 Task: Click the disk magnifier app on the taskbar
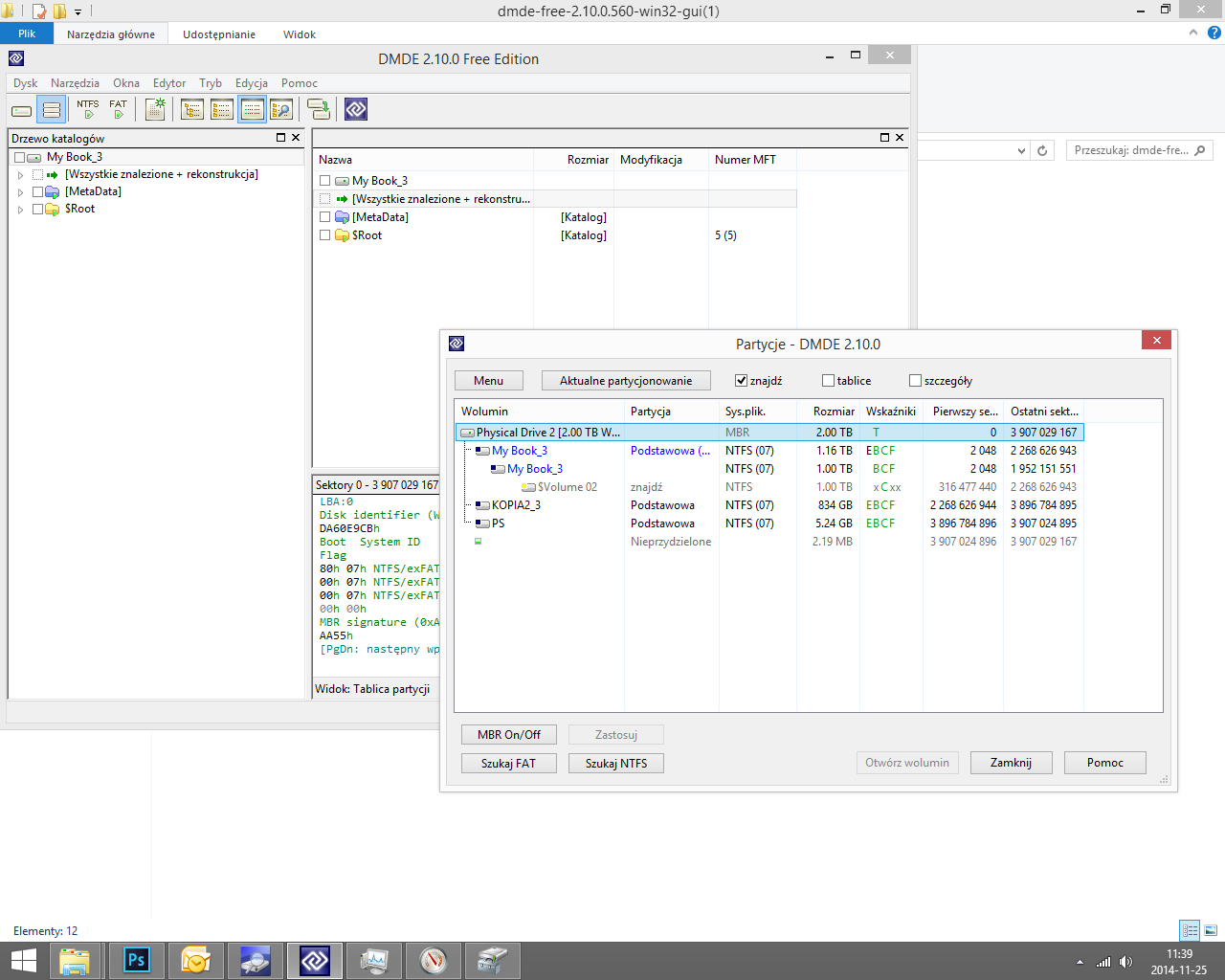click(x=256, y=960)
